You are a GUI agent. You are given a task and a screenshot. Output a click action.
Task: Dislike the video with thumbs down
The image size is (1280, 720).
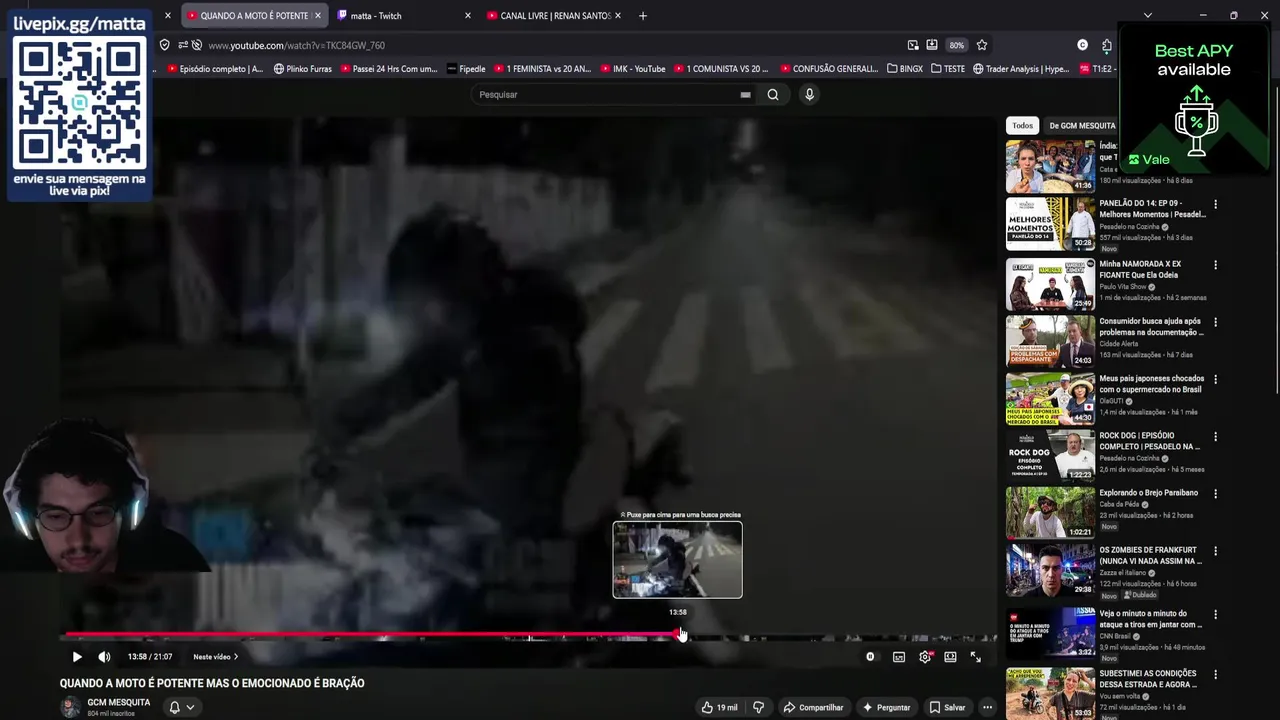(759, 707)
